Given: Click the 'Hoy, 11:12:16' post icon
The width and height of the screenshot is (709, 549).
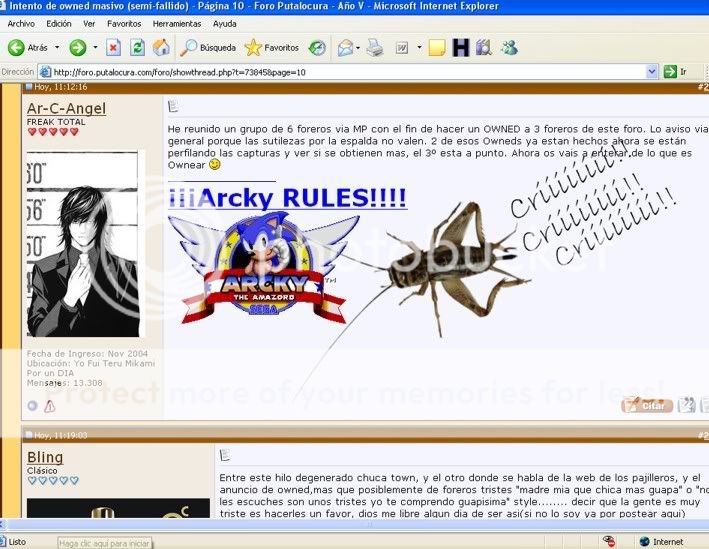Looking at the screenshot, I should coord(29,87).
